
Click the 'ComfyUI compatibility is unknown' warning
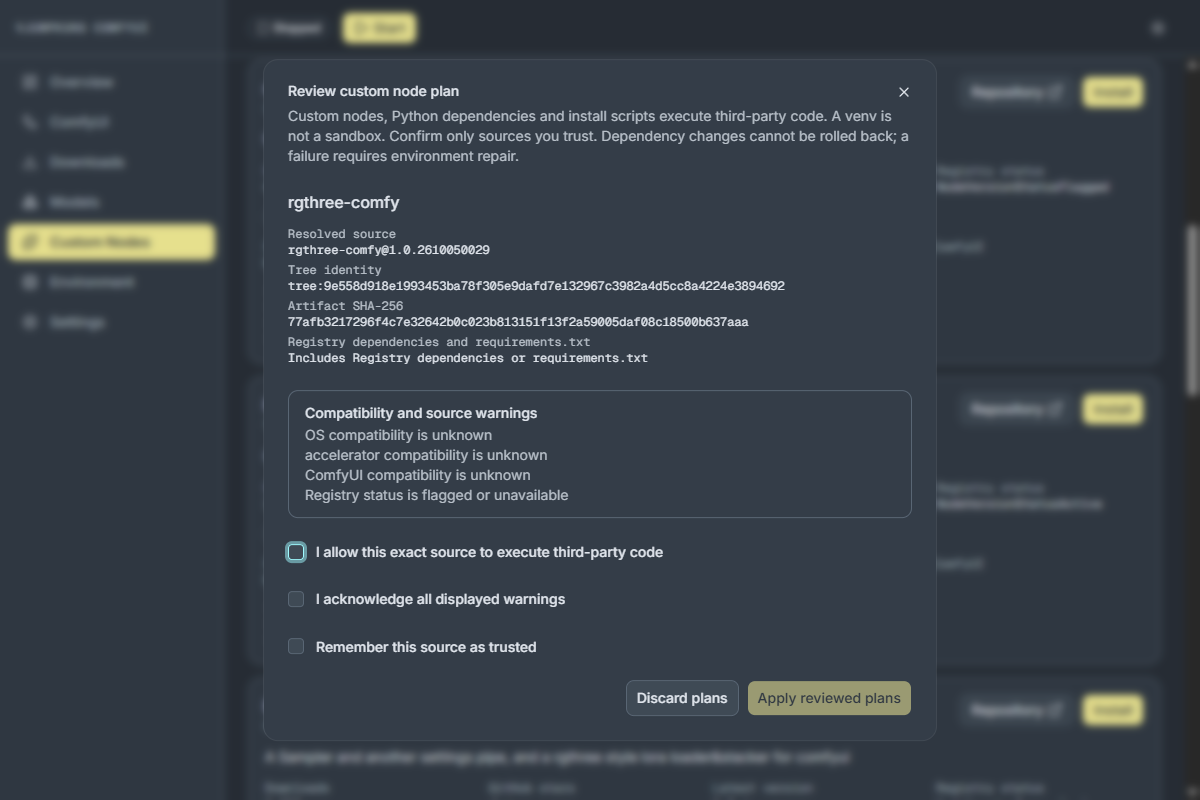418,475
